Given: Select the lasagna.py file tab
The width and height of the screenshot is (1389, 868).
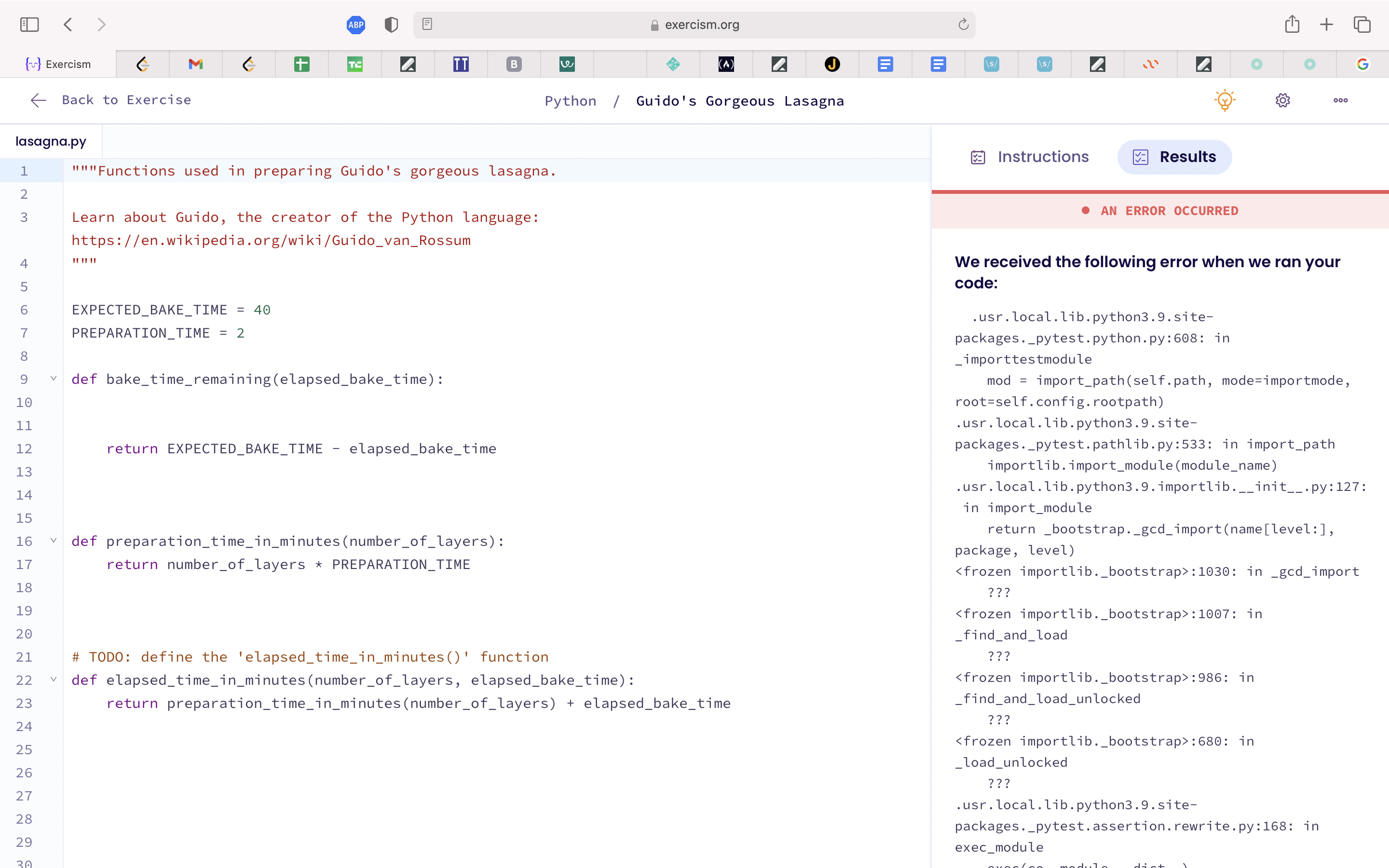Looking at the screenshot, I should click(x=51, y=141).
